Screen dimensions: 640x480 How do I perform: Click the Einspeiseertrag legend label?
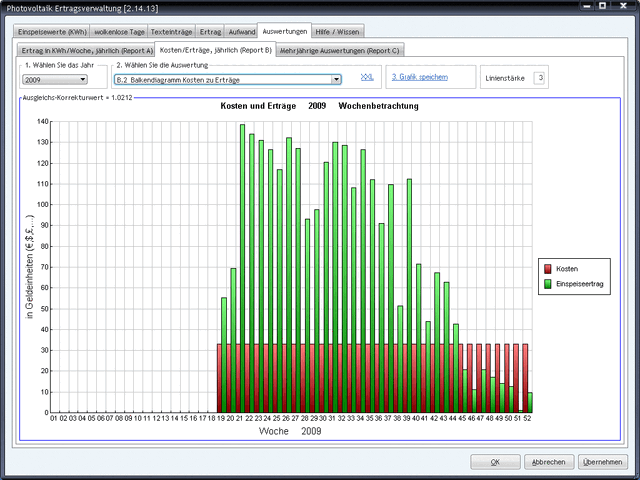point(580,284)
